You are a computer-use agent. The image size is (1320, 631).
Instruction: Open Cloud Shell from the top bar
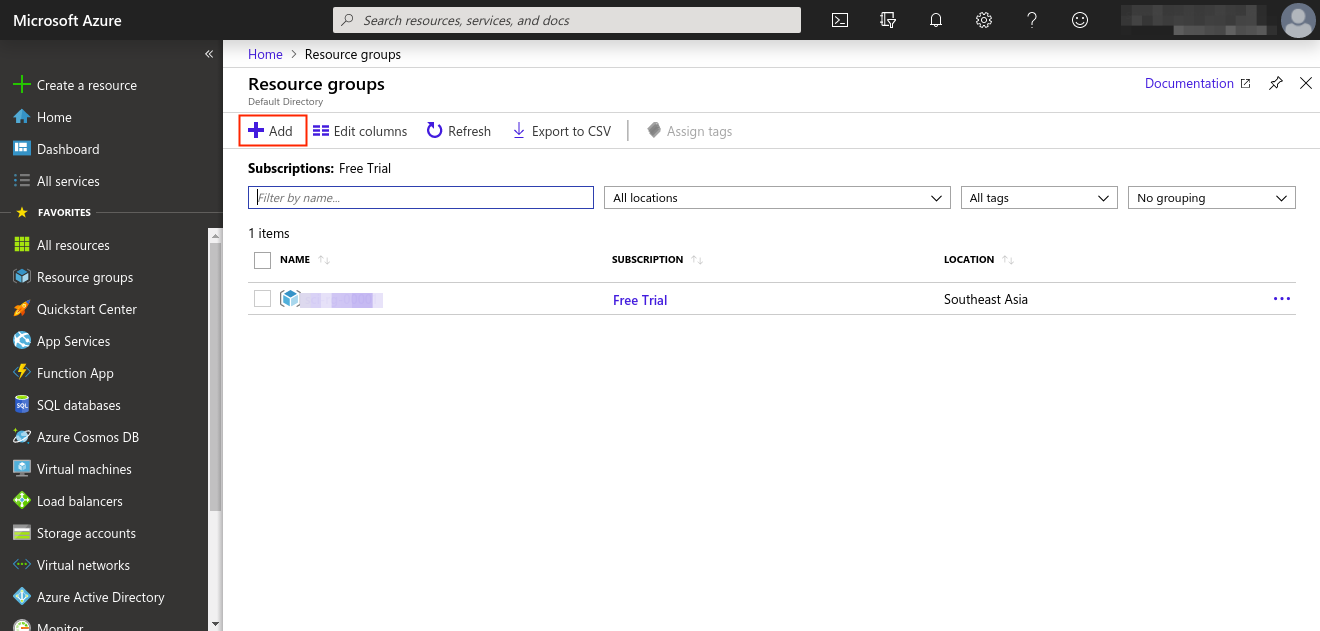pyautogui.click(x=840, y=20)
